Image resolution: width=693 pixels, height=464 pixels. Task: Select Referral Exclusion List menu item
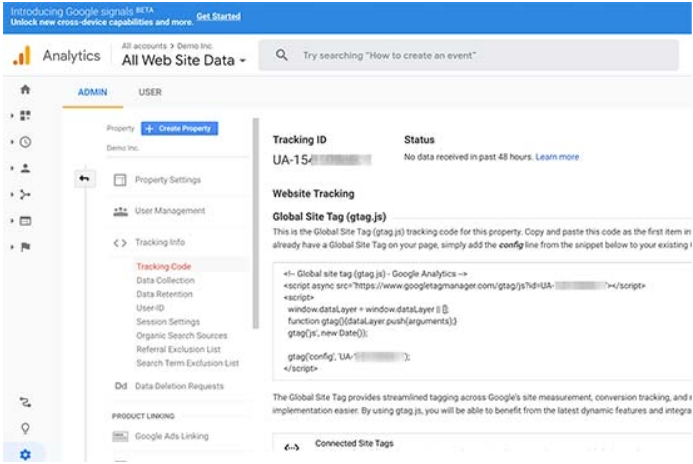pos(178,349)
